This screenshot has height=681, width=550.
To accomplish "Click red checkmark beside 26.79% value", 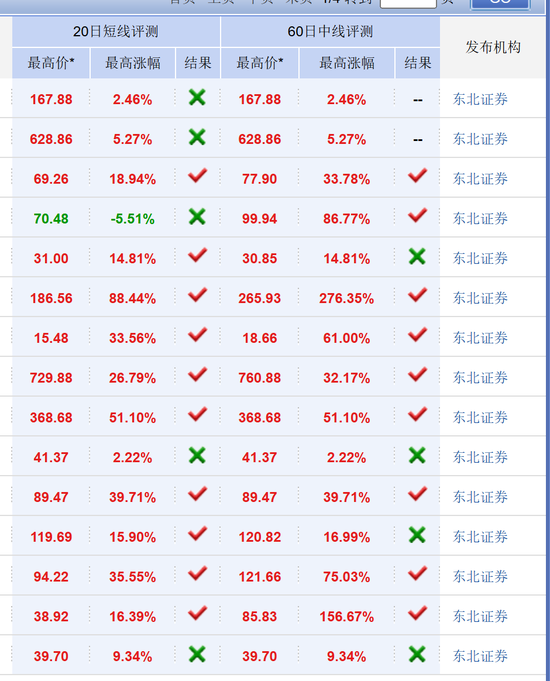I will point(197,375).
